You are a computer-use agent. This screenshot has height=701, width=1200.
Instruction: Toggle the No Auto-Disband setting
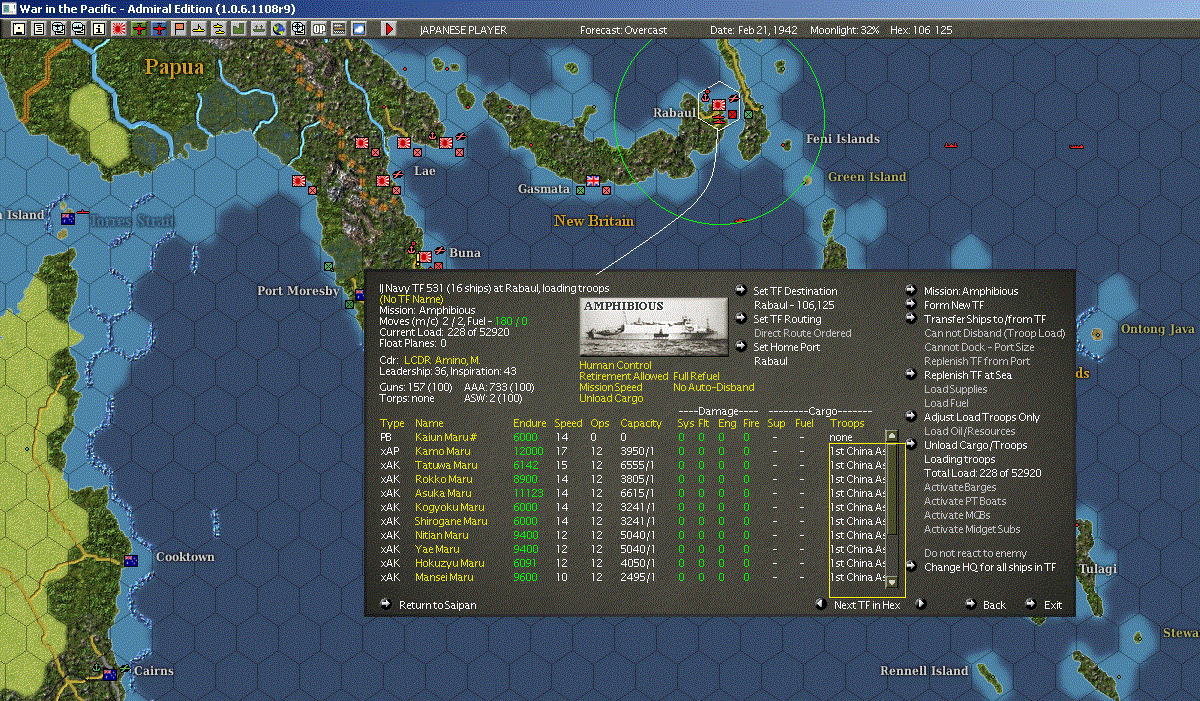[714, 388]
